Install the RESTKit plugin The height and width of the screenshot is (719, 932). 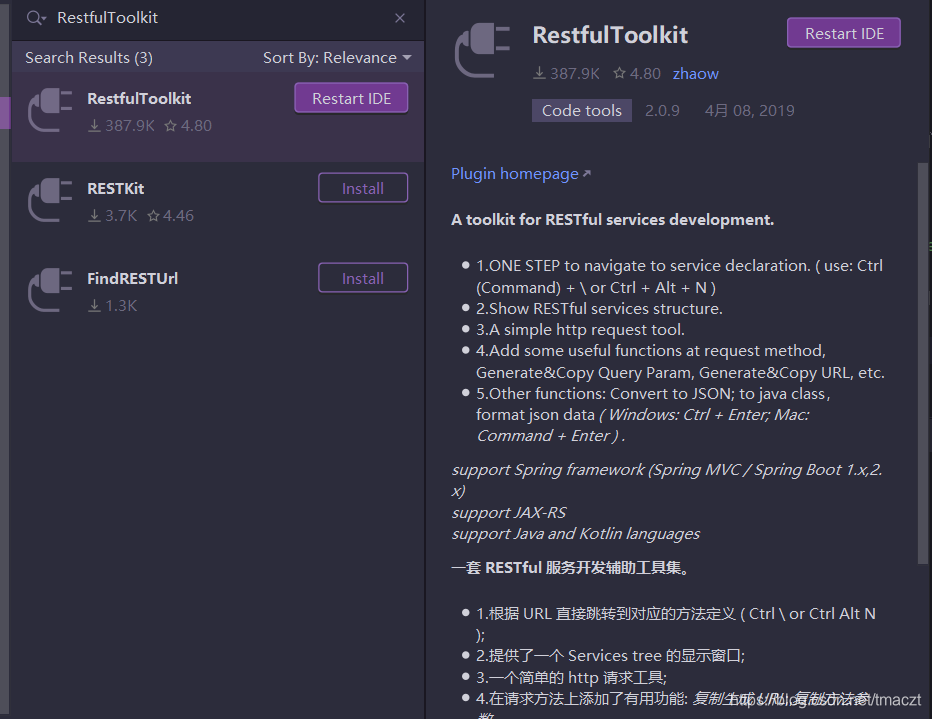tap(363, 188)
